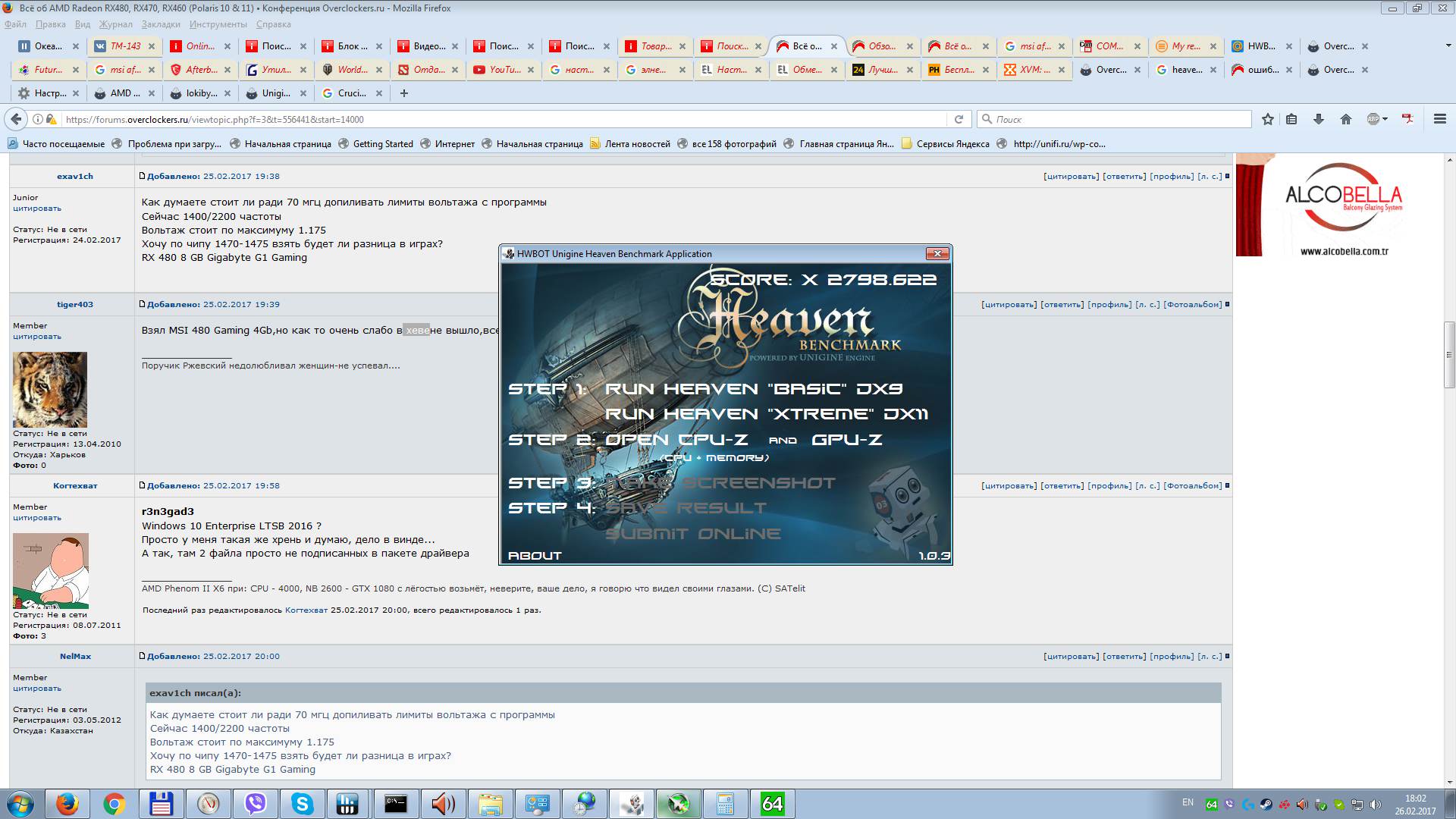Screen dimensions: 1456x819
Task: Click the URL address bar
Action: click(500, 119)
